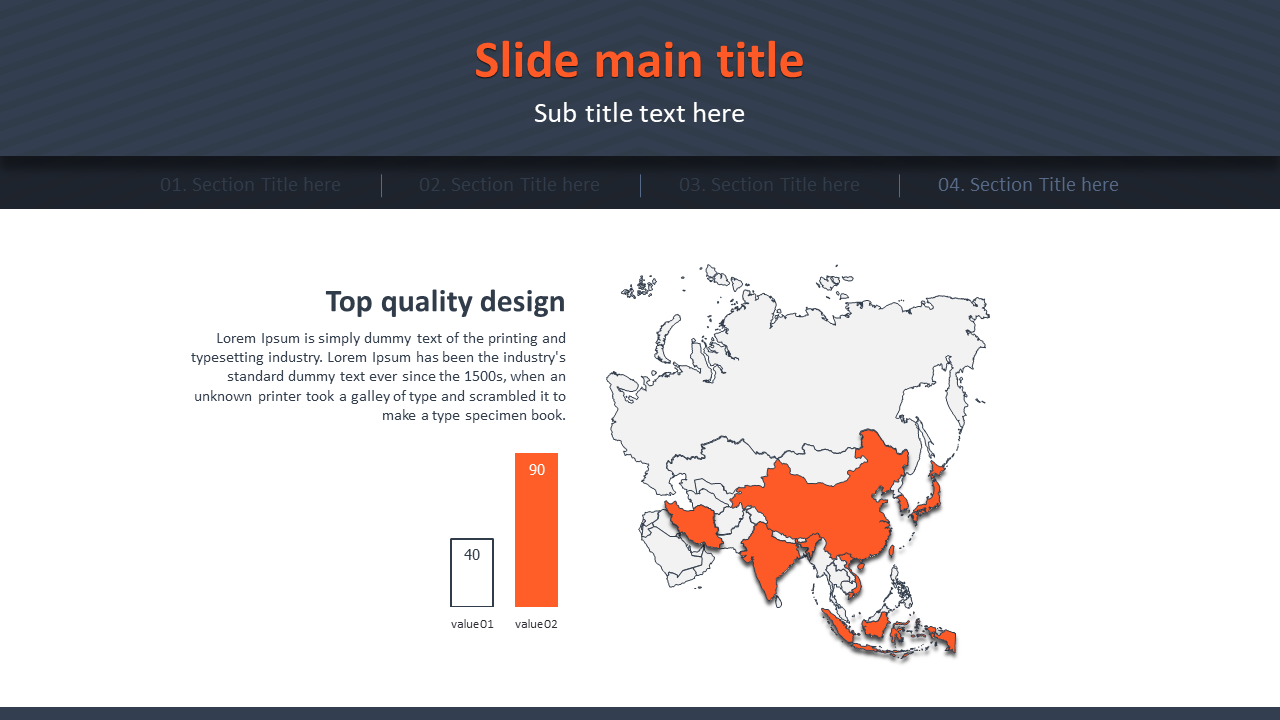
Task: Click India on the map
Action: pos(765,555)
